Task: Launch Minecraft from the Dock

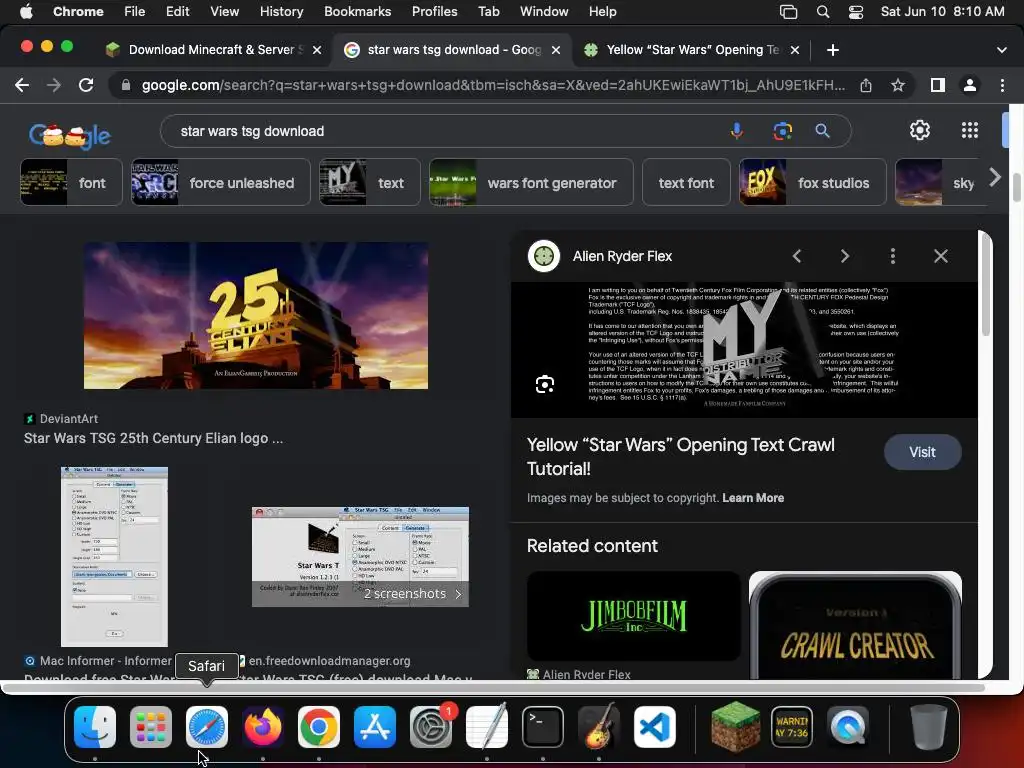Action: pos(735,727)
